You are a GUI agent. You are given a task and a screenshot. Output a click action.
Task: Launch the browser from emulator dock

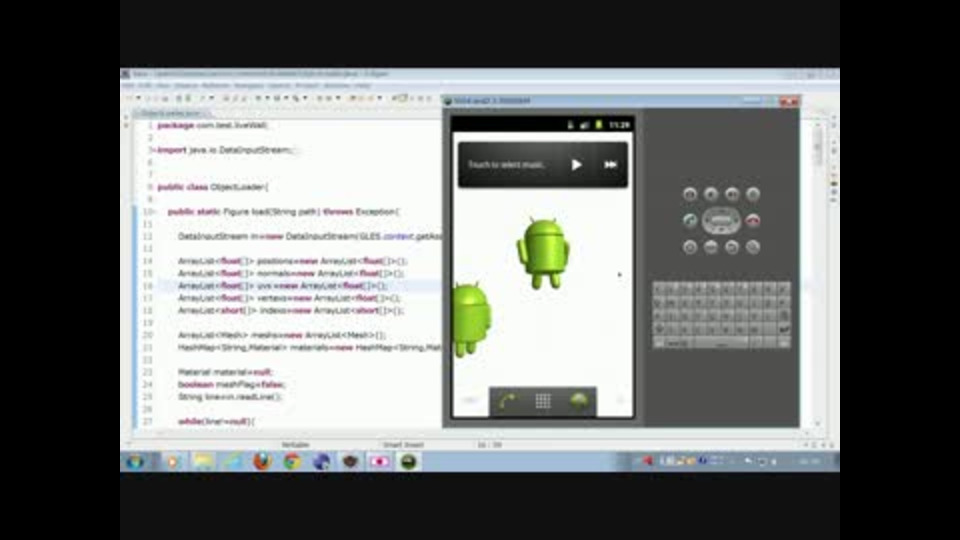(579, 401)
